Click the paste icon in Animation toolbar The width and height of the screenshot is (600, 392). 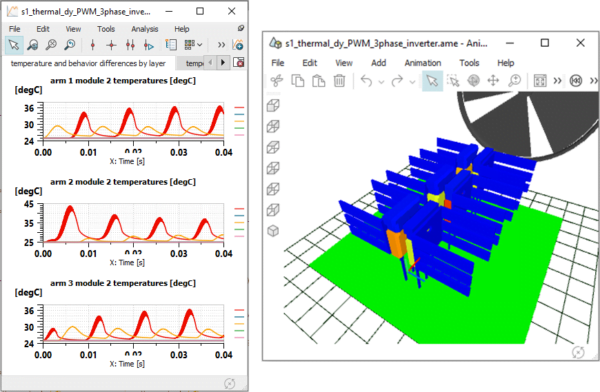click(318, 81)
